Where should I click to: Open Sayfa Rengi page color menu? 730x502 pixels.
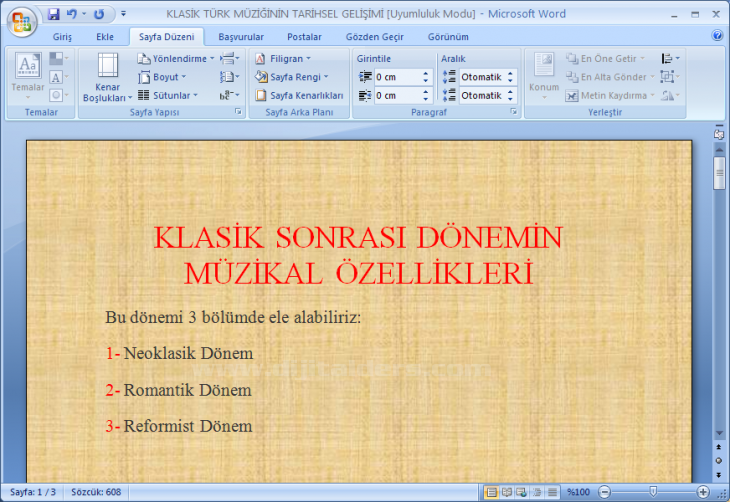292,77
